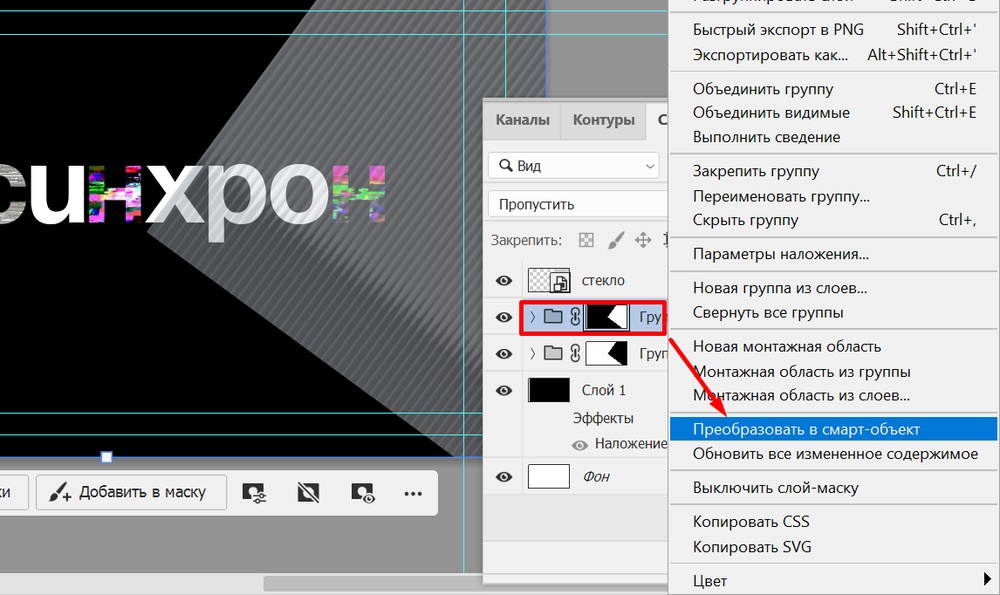The image size is (1000, 595).
Task: Switch to the Каналы tab
Action: point(522,120)
